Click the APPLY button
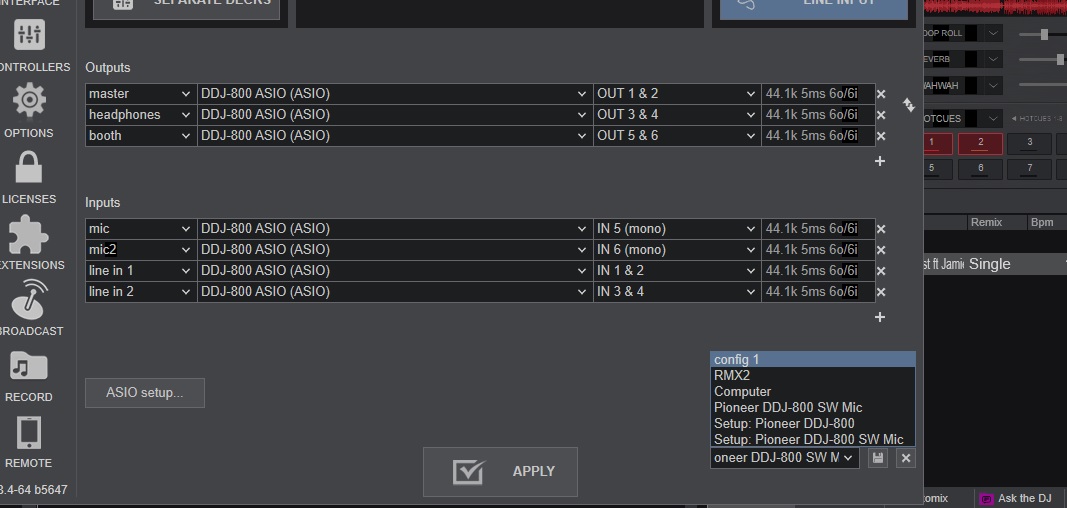The width and height of the screenshot is (1067, 508). tap(500, 471)
